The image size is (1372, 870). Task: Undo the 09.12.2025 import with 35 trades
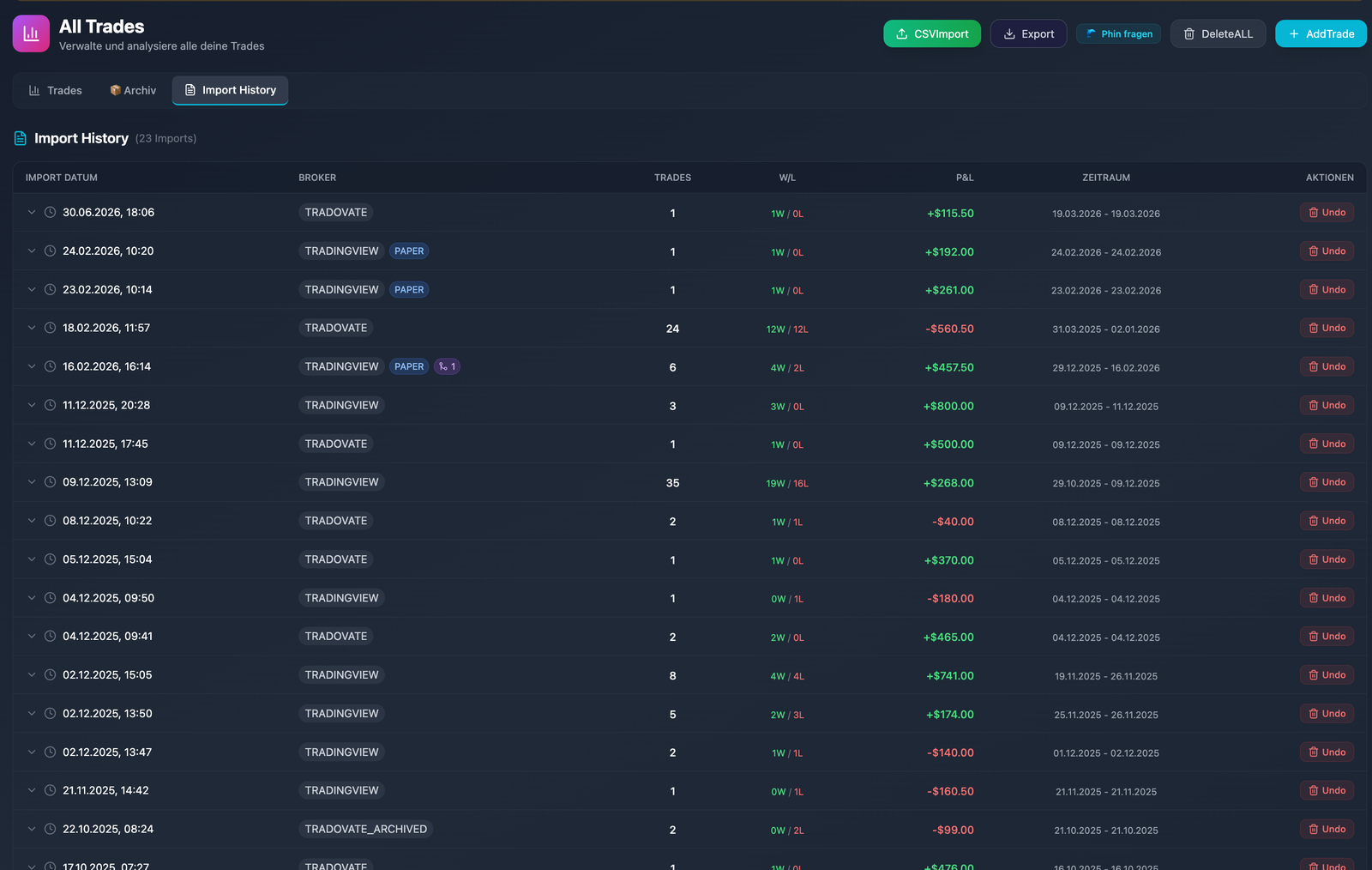(x=1327, y=482)
